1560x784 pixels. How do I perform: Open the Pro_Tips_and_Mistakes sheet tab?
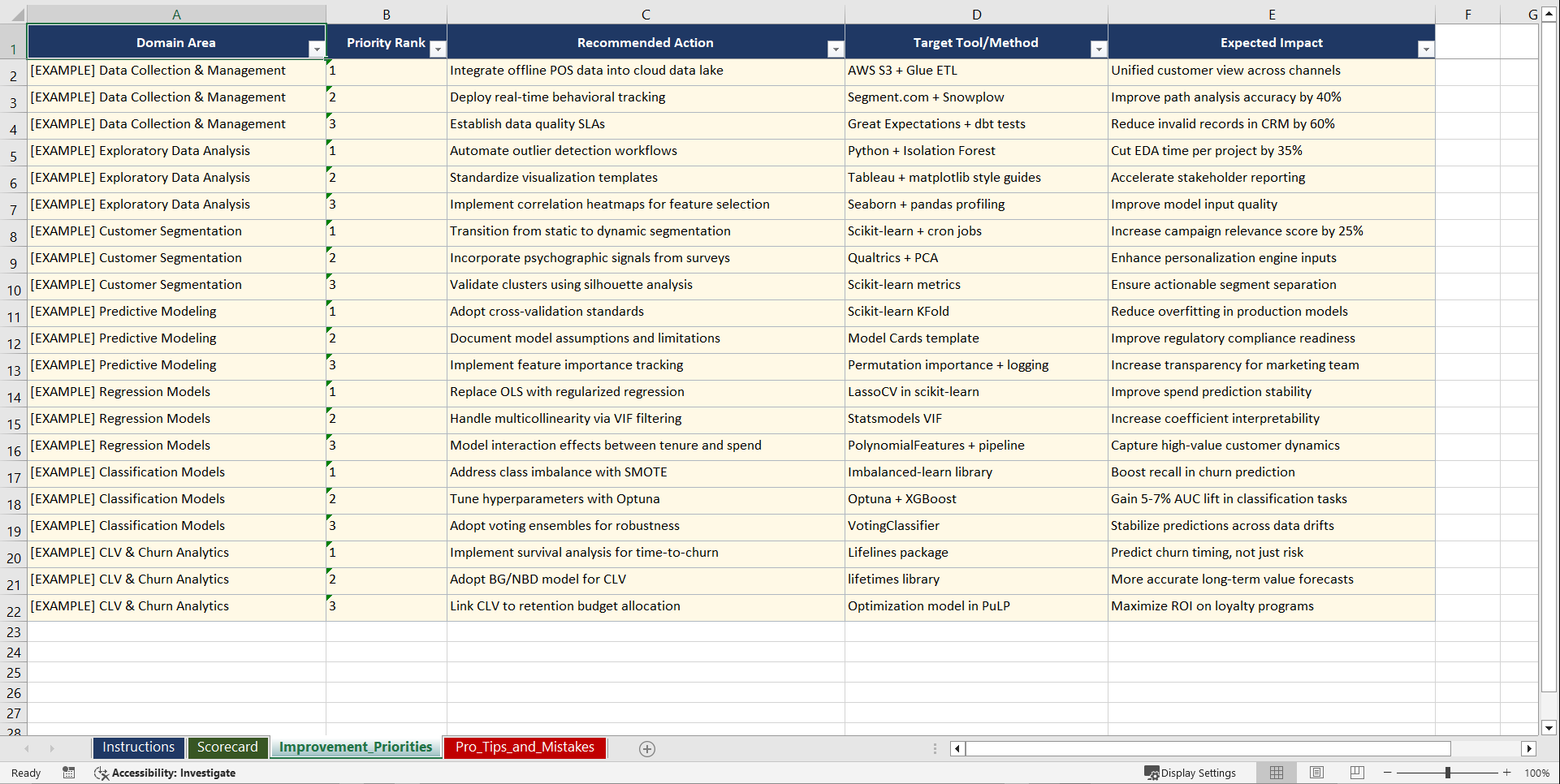[x=525, y=747]
